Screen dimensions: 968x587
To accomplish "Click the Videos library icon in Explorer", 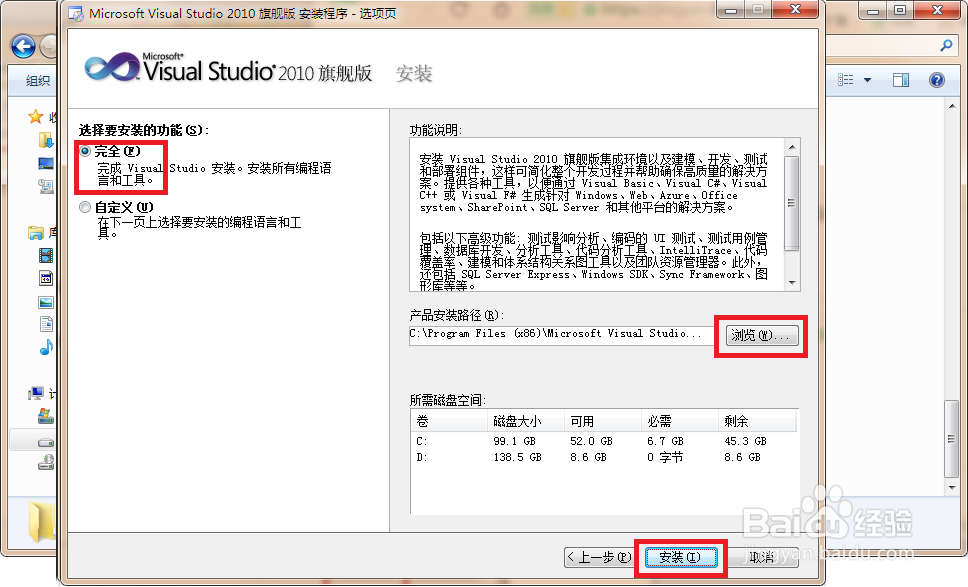I will [x=46, y=255].
